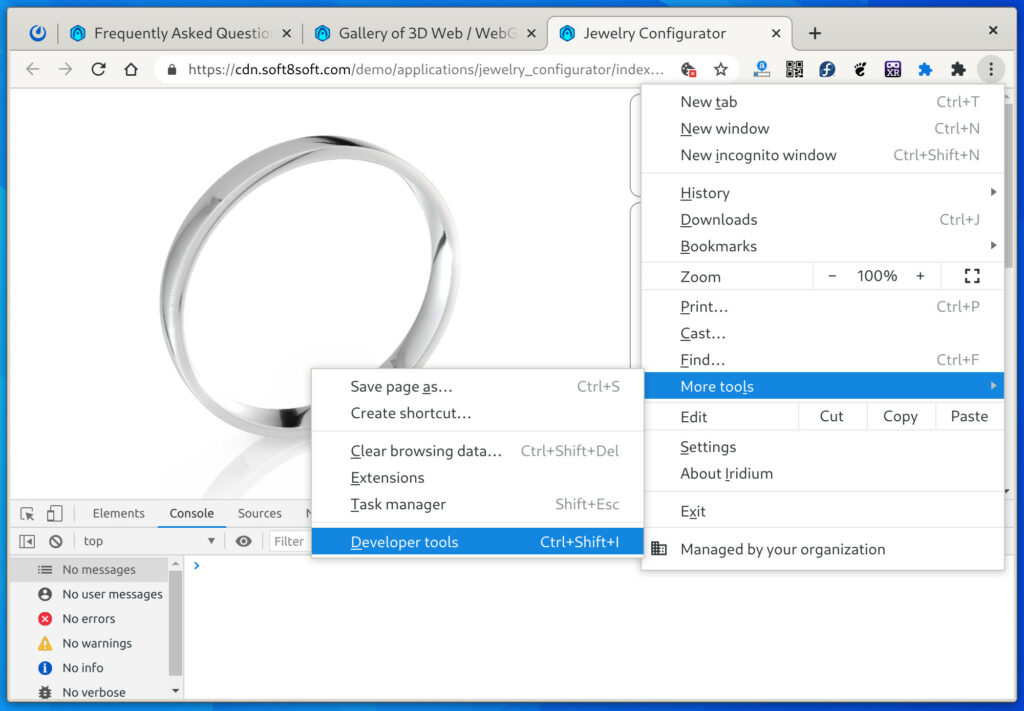Go to browser home page

(x=131, y=69)
